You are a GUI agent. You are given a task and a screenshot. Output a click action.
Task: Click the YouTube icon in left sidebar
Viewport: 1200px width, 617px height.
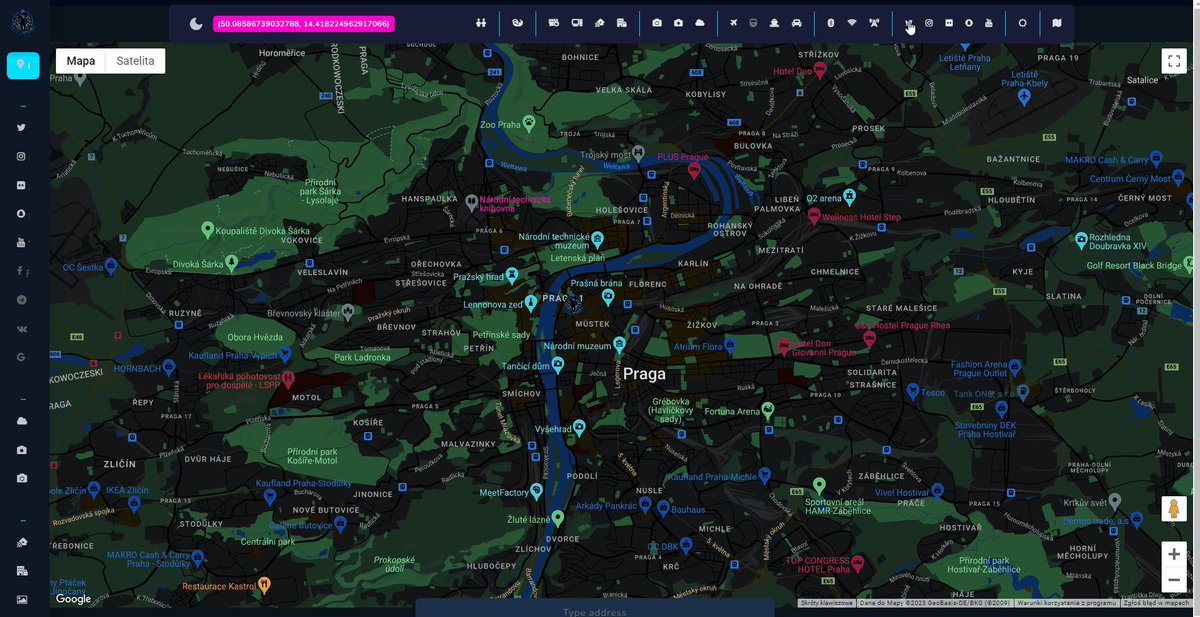tap(21, 243)
